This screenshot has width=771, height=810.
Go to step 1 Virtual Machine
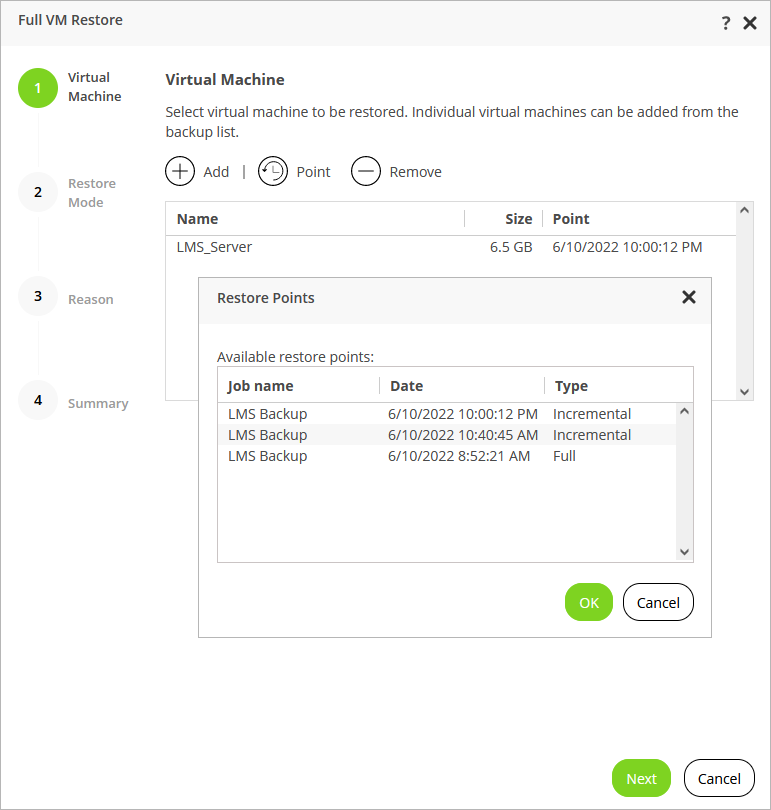[x=38, y=87]
